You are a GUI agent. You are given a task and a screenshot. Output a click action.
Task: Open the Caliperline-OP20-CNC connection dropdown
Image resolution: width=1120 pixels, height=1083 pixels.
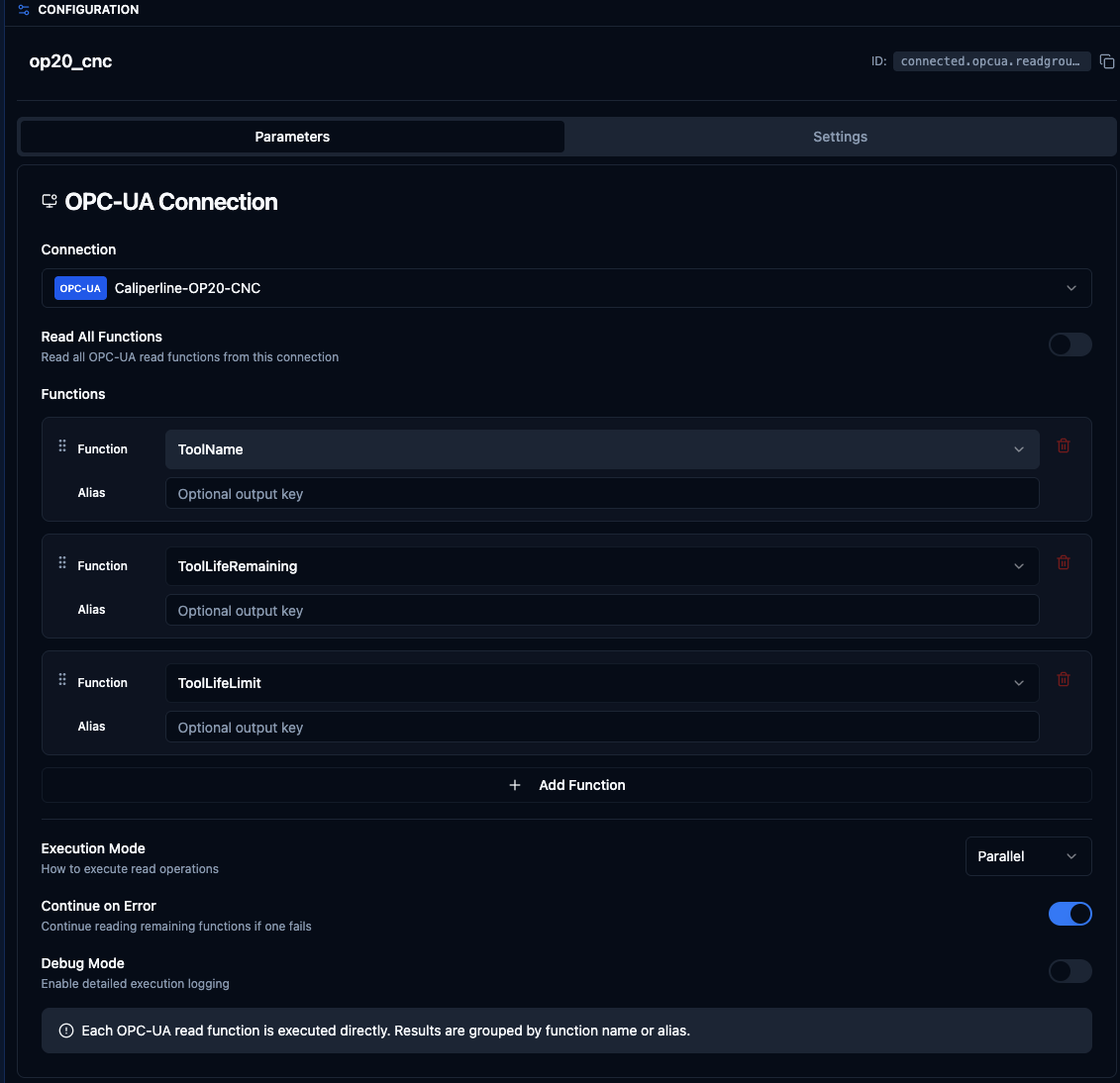pyautogui.click(x=566, y=288)
